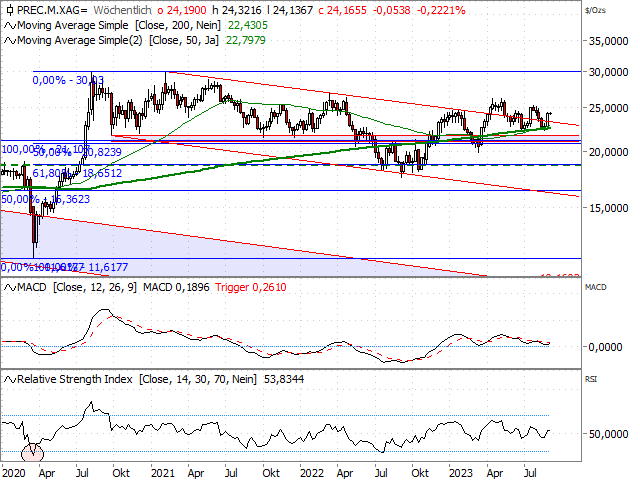
Task: Select the Moving Average Simple(2) label
Action: 80,40
